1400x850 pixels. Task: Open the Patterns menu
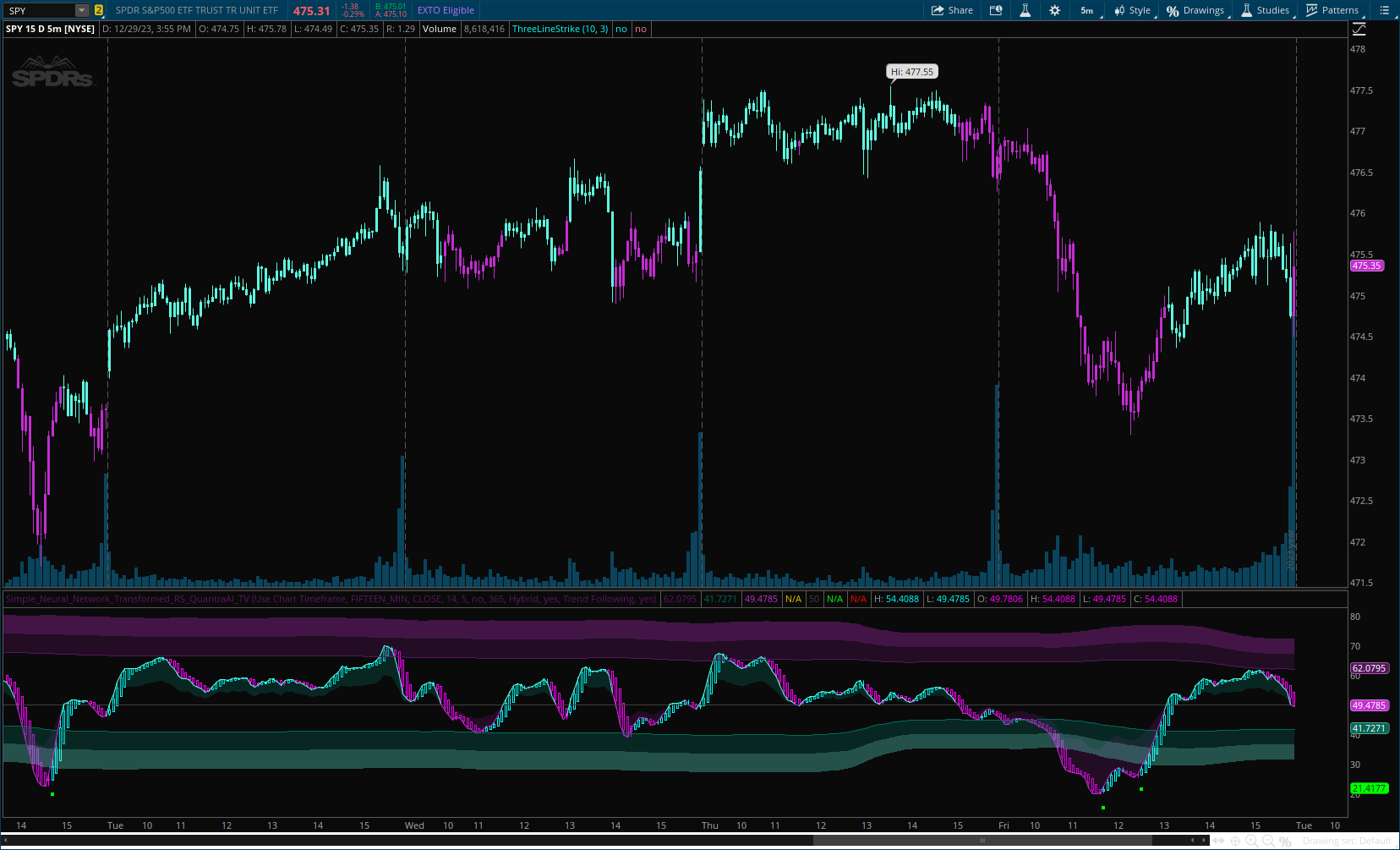coord(1332,10)
